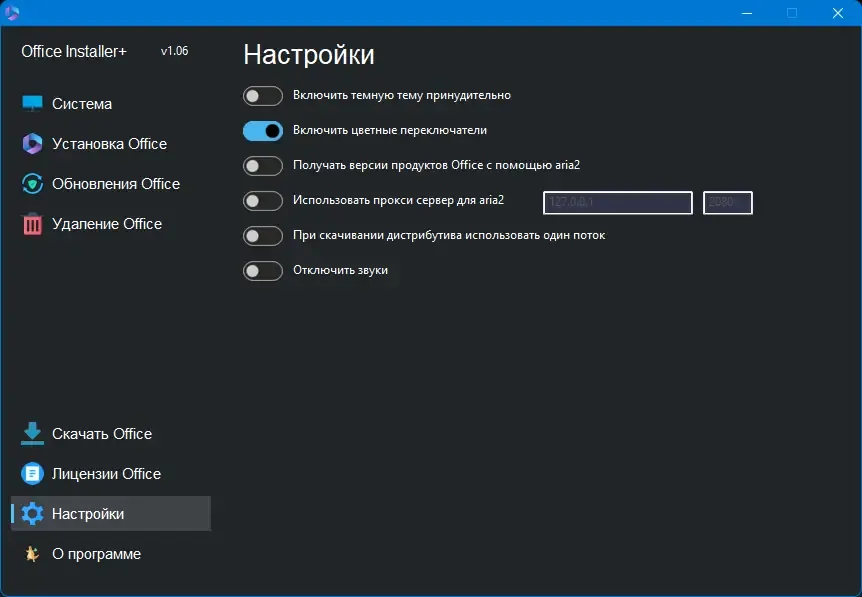Enable forced dark theme toggle
This screenshot has width=862, height=597.
(263, 96)
